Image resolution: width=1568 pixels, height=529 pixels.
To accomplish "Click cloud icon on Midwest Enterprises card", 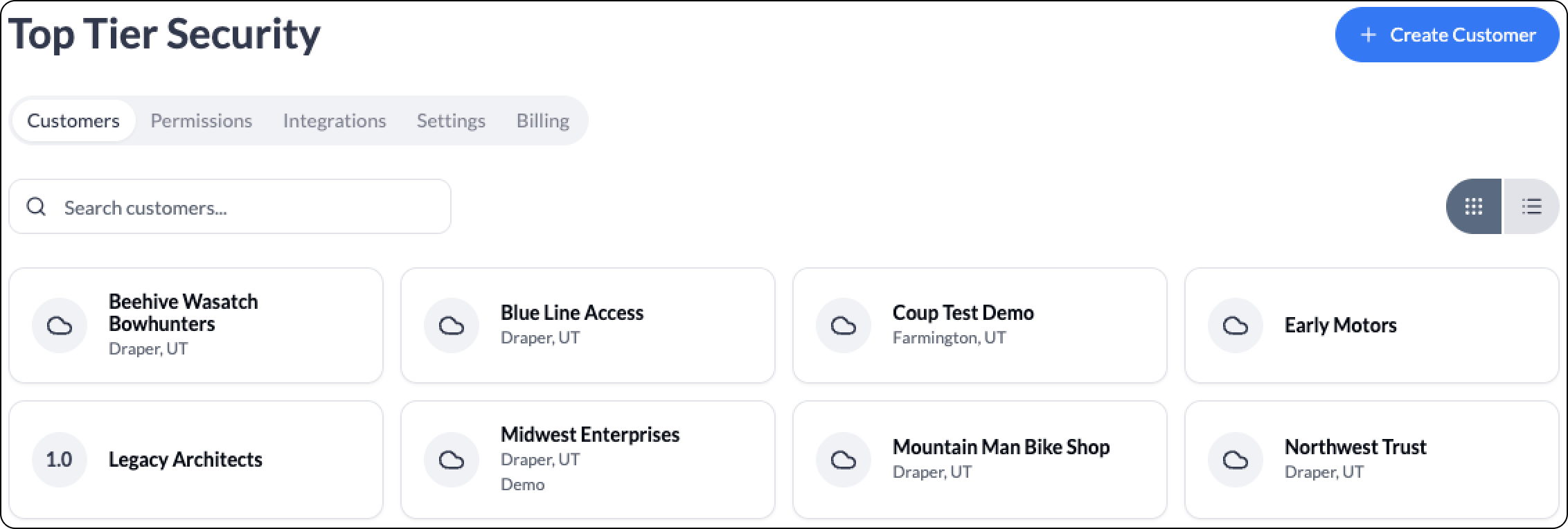I will pos(452,460).
